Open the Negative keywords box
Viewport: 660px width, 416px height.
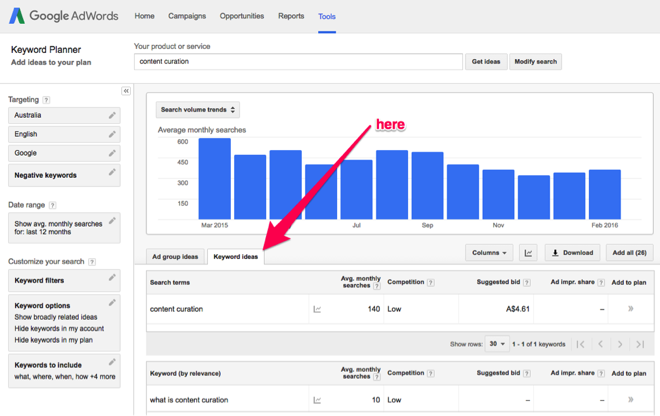click(x=64, y=175)
